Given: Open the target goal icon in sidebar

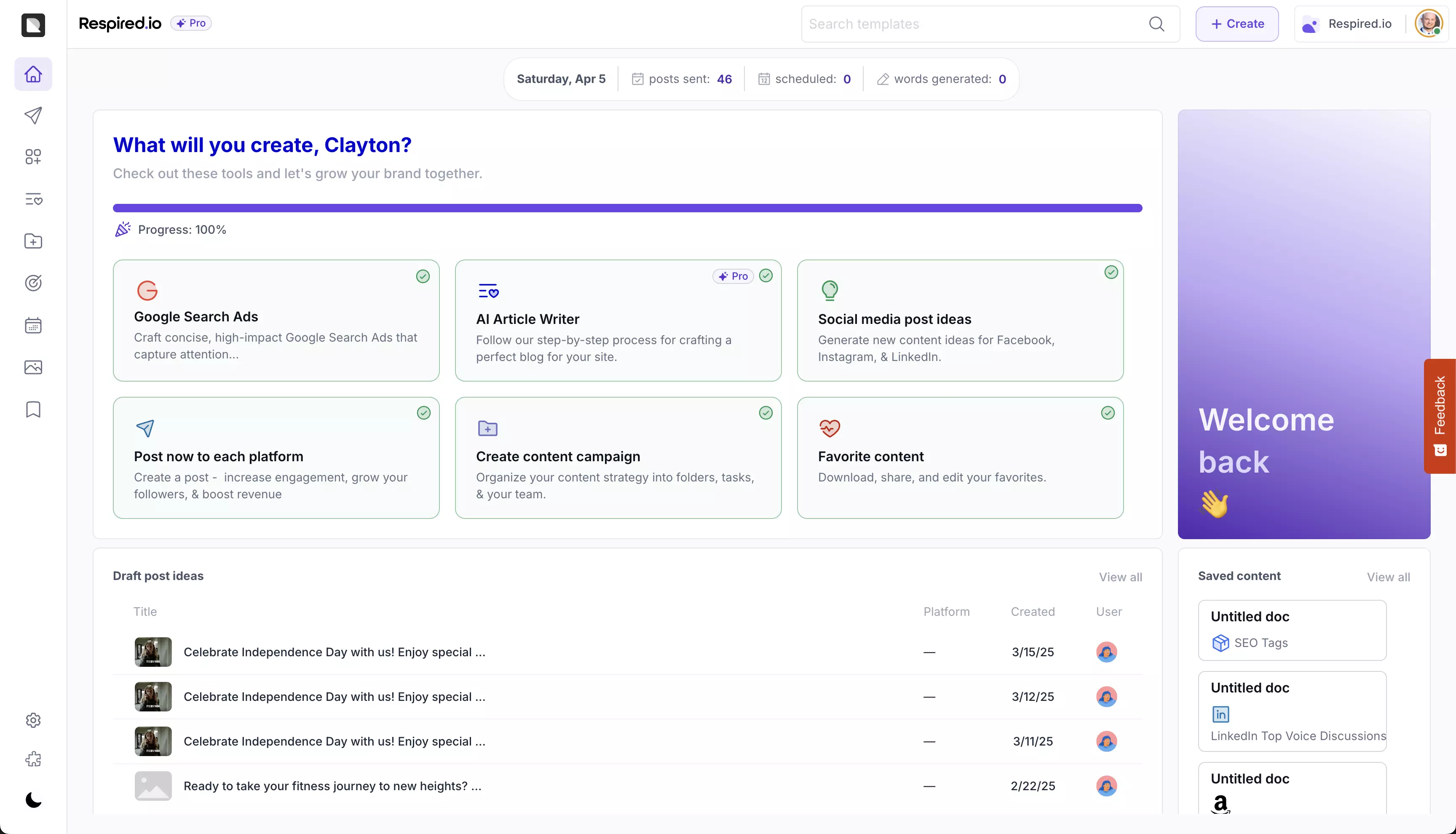Looking at the screenshot, I should pyautogui.click(x=33, y=283).
